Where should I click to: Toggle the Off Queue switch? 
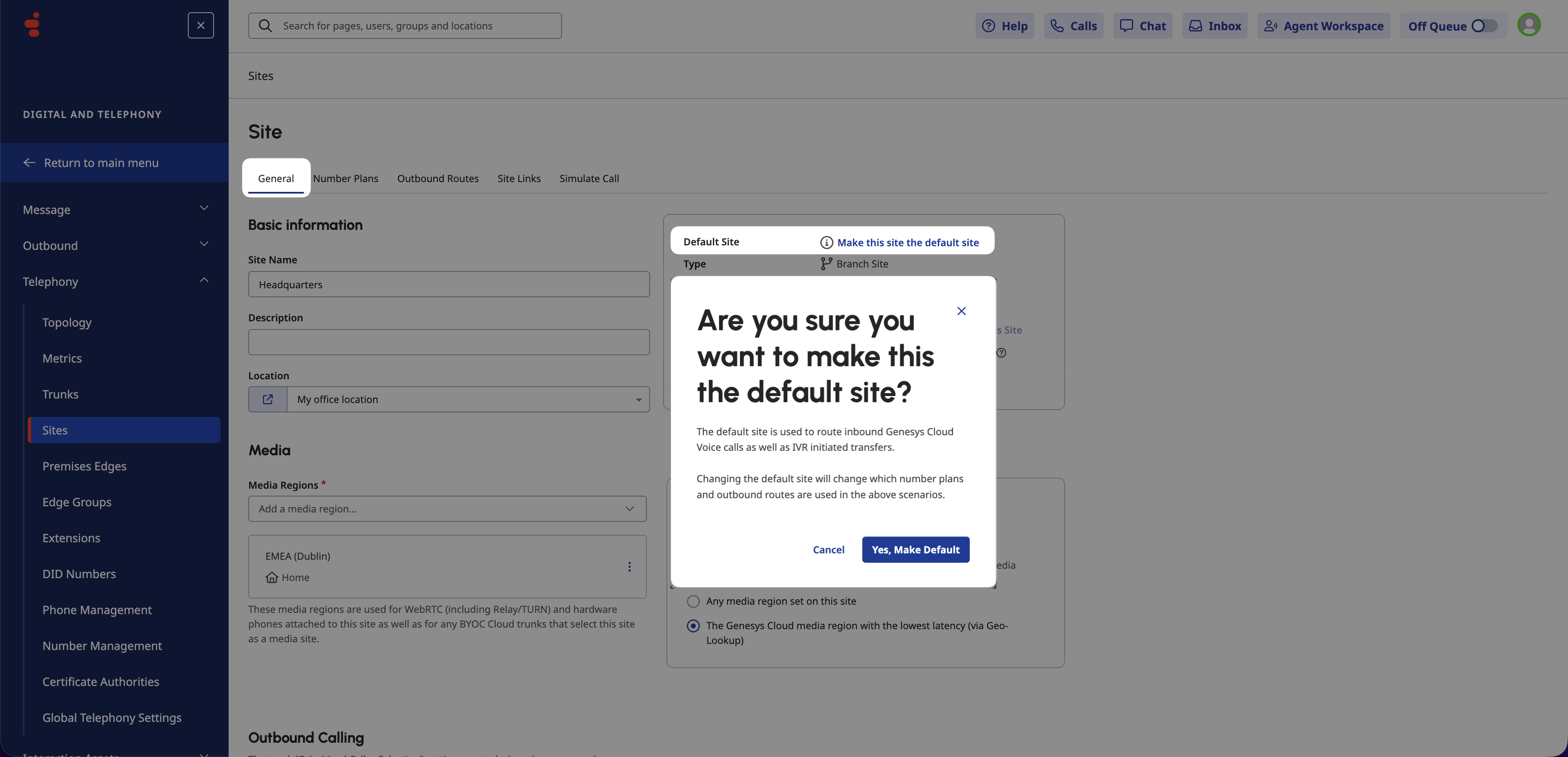[x=1484, y=26]
